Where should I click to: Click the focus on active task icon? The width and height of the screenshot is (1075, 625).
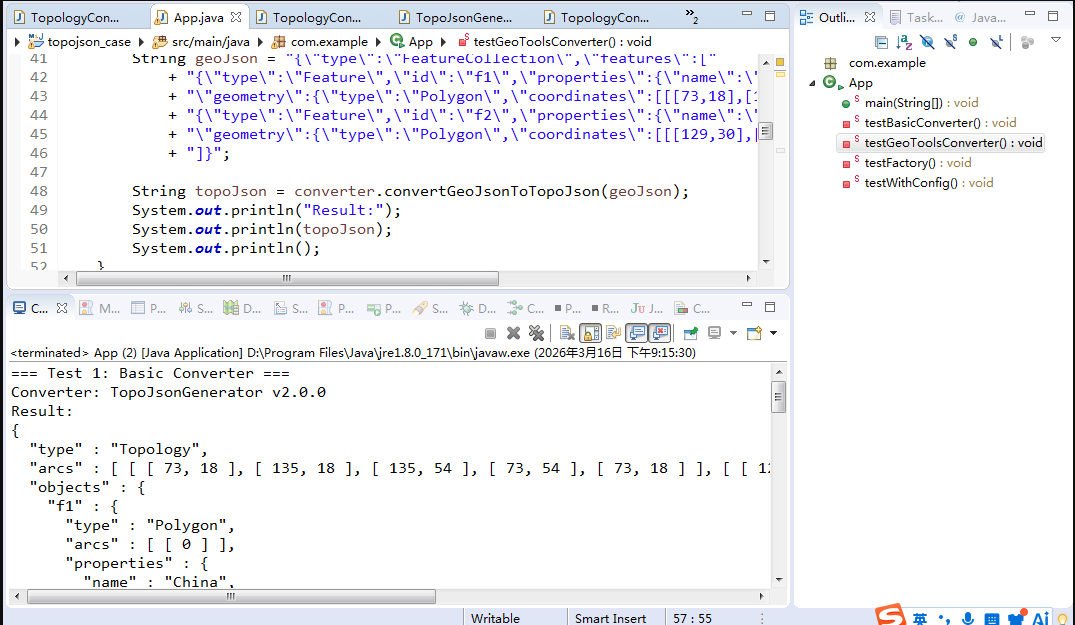tap(1027, 42)
